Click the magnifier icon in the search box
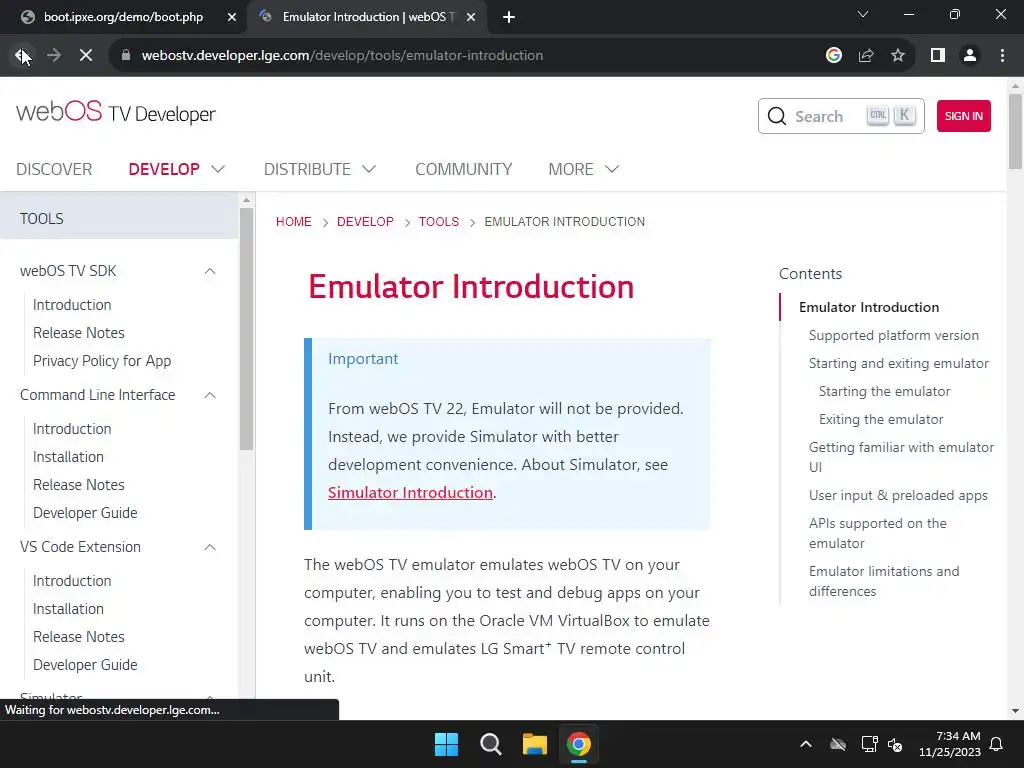 pos(776,116)
